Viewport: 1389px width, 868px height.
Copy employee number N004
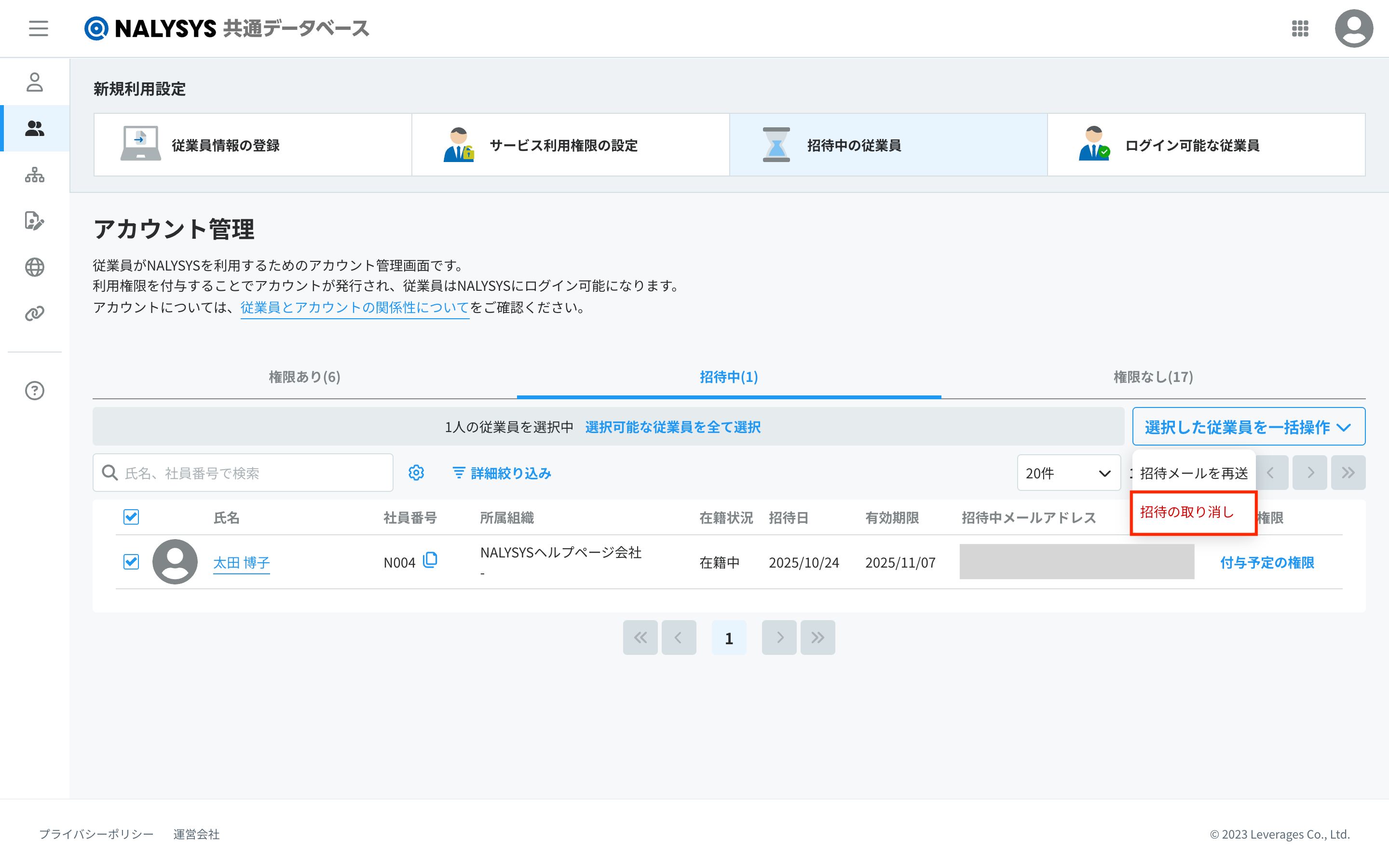(x=430, y=560)
